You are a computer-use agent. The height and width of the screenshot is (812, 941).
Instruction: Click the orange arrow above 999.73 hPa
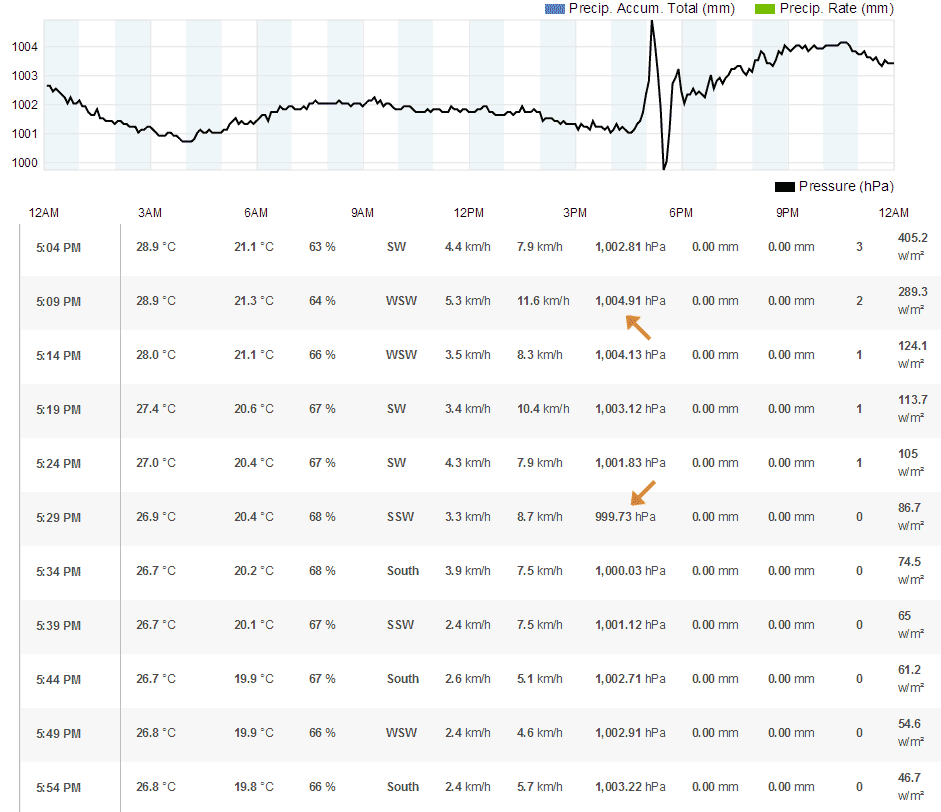(643, 493)
